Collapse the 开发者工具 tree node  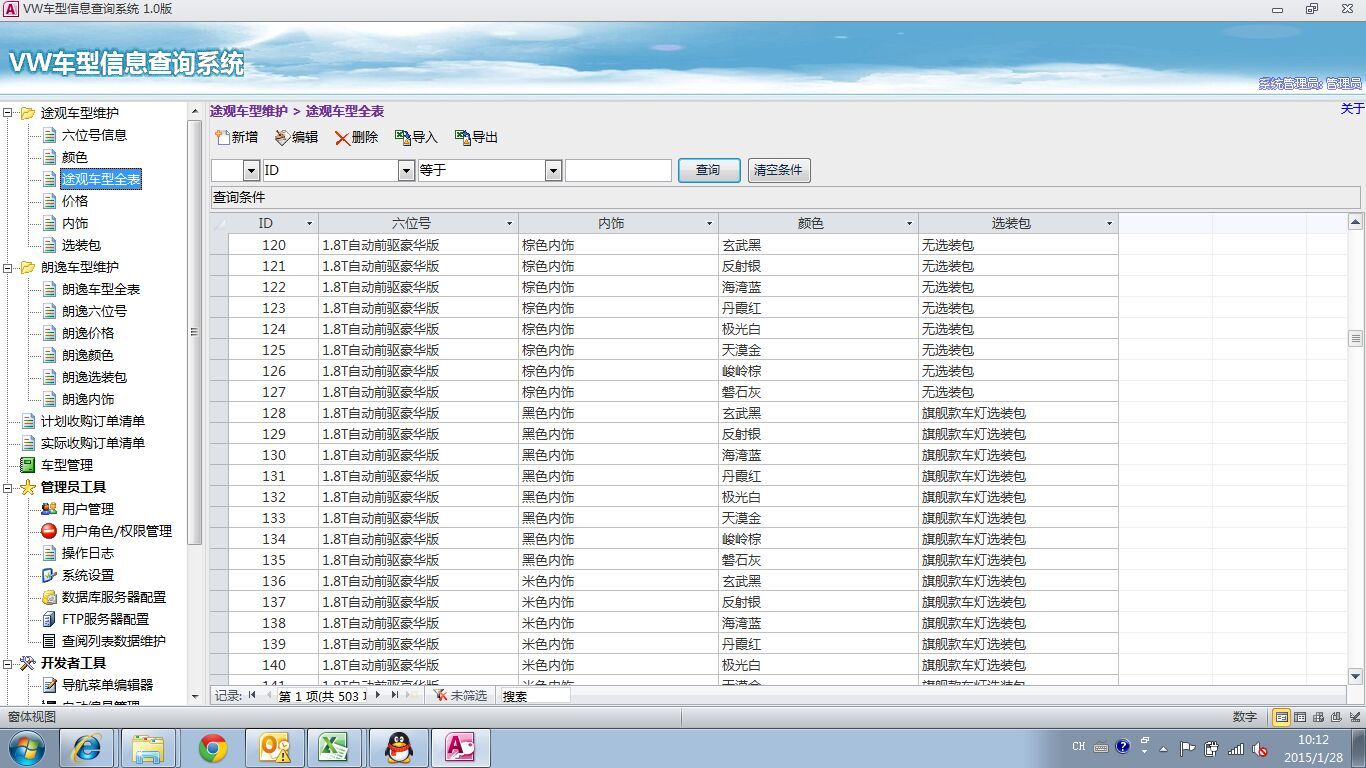pos(8,663)
